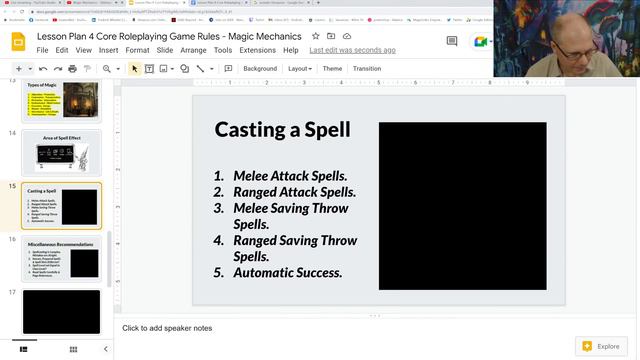Image resolution: width=640 pixels, height=360 pixels.
Task: Switch to grid view
Action: [73, 349]
